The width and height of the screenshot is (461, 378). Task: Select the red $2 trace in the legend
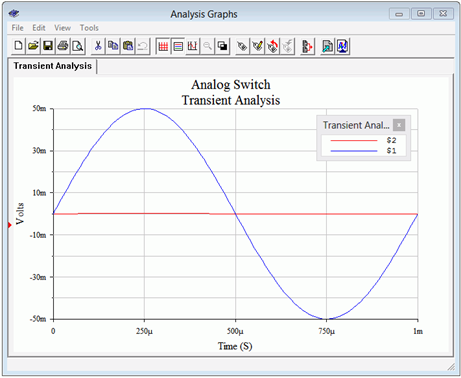[x=363, y=140]
